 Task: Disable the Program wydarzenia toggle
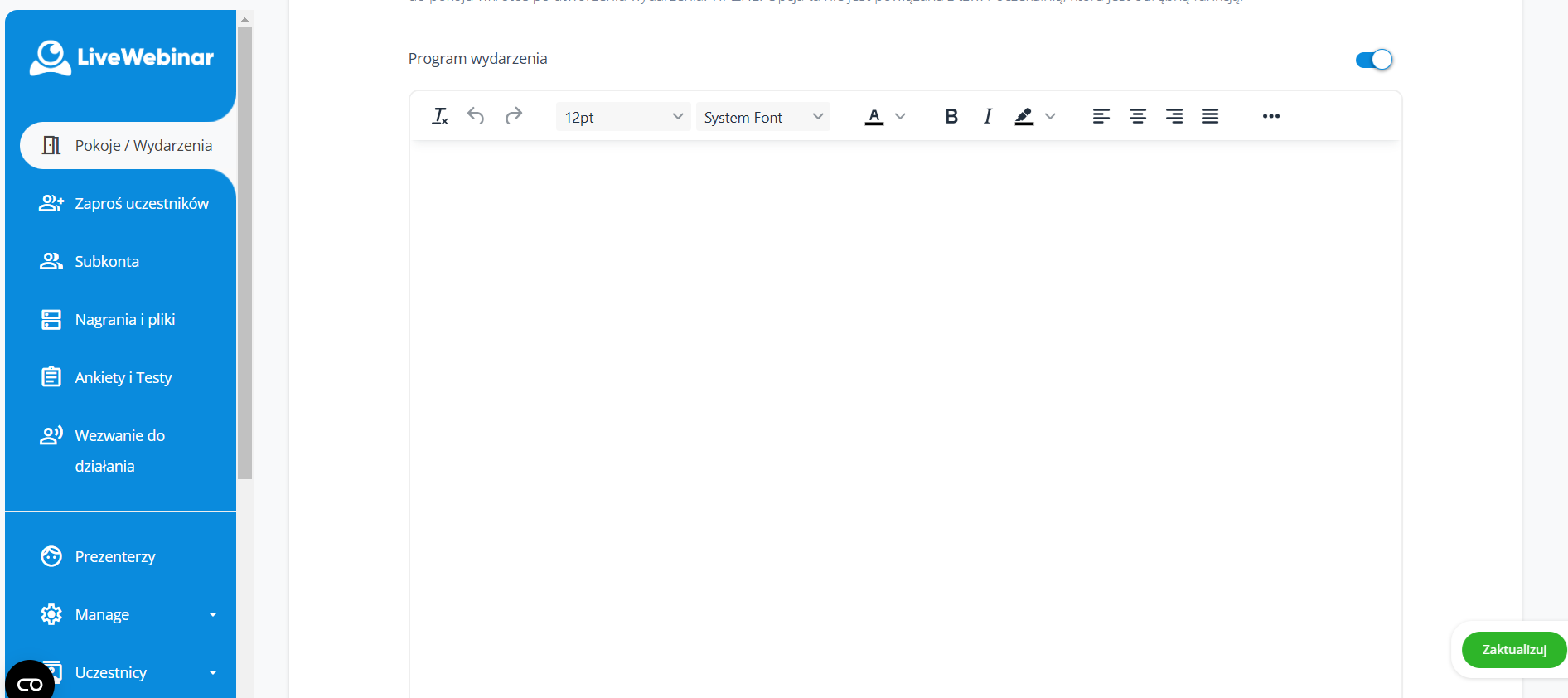(x=1373, y=60)
